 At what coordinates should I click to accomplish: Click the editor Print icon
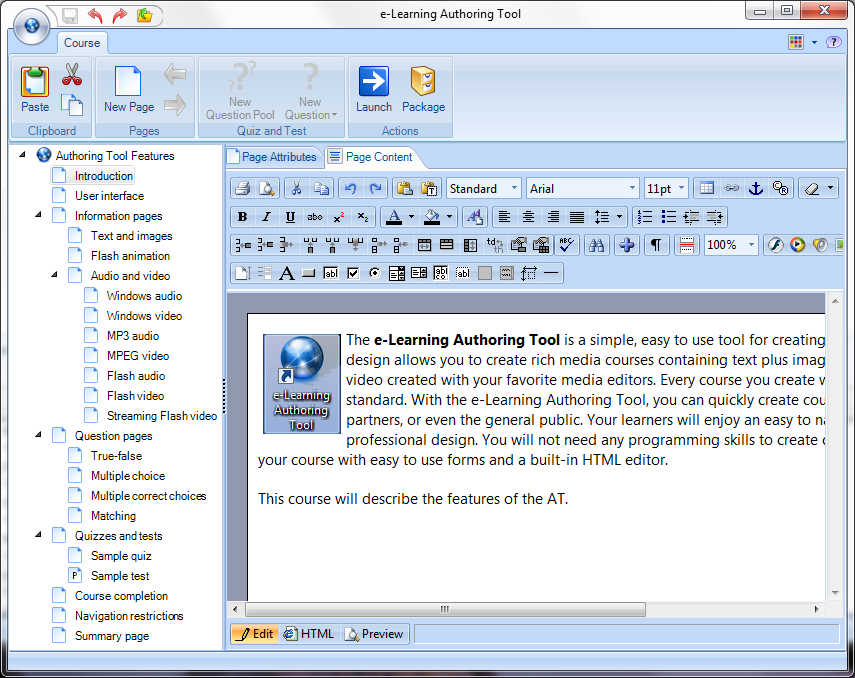[242, 188]
